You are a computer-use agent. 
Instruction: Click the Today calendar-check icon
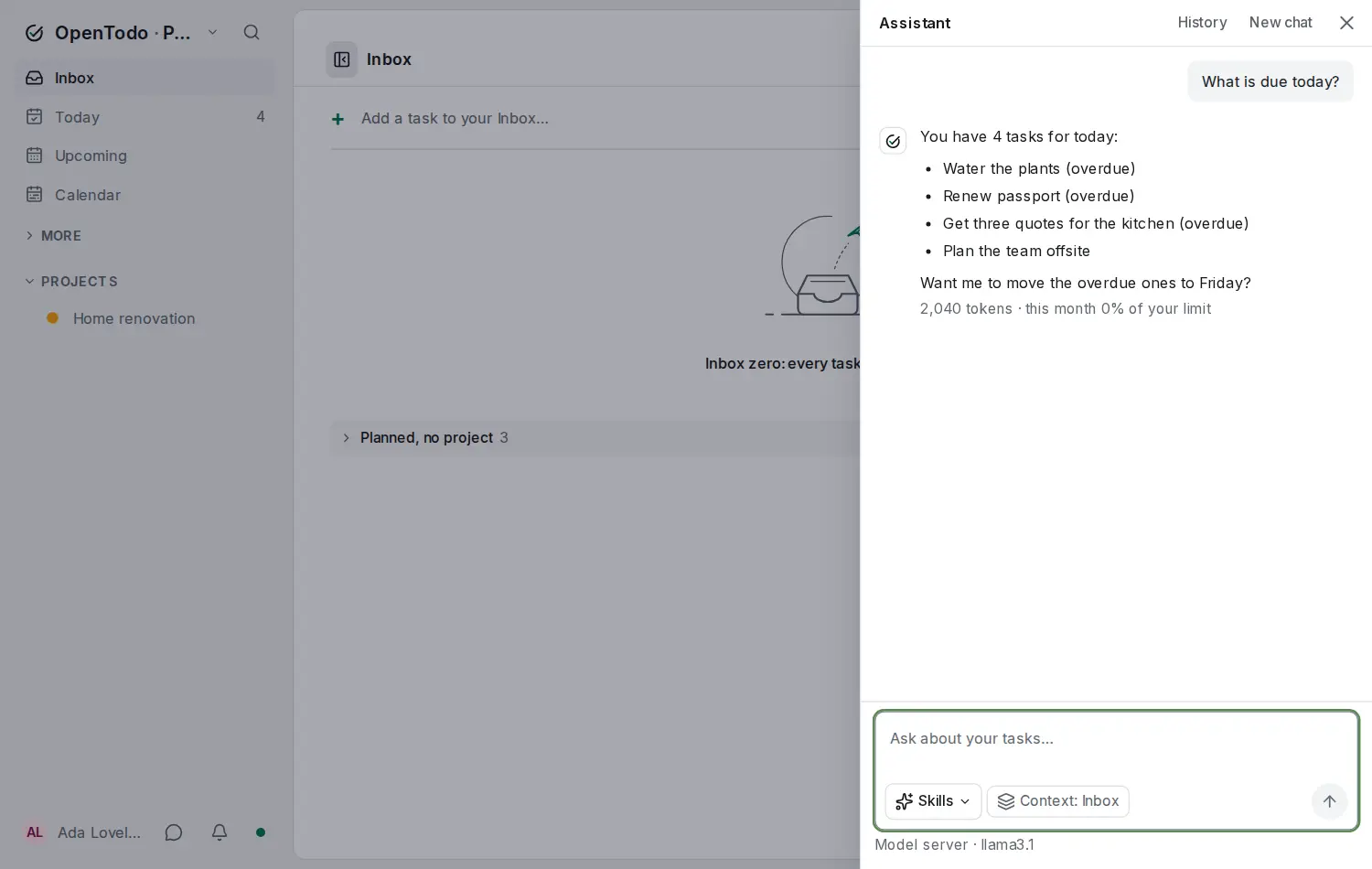(x=35, y=116)
